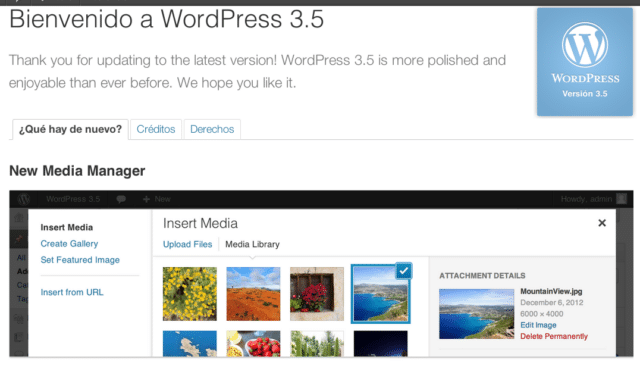Select the island aerial map thumbnail
This screenshot has width=640, height=372.
(190, 343)
